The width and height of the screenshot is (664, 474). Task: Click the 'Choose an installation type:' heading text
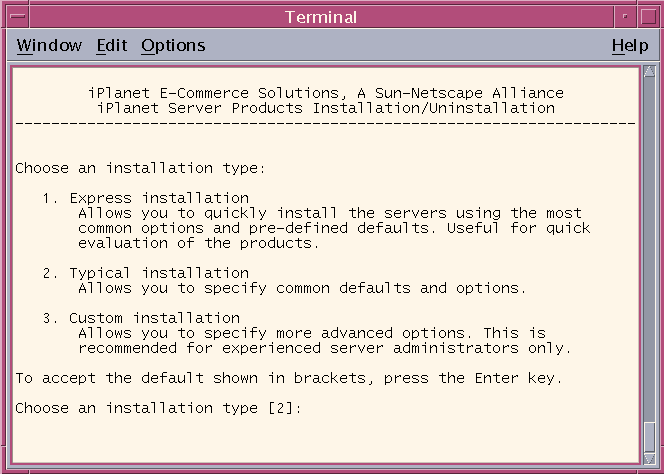tap(140, 168)
